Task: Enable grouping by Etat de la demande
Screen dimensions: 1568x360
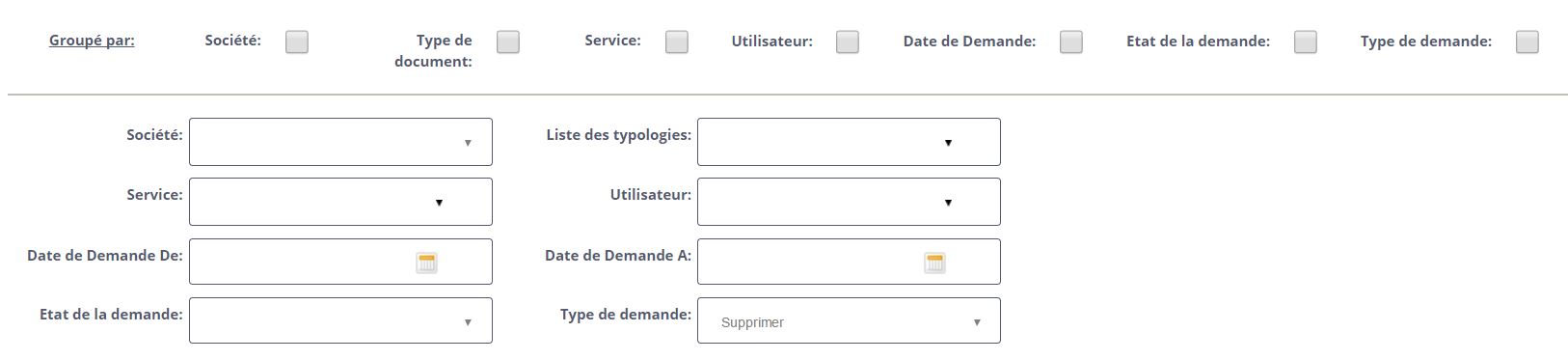Action: (x=1306, y=42)
